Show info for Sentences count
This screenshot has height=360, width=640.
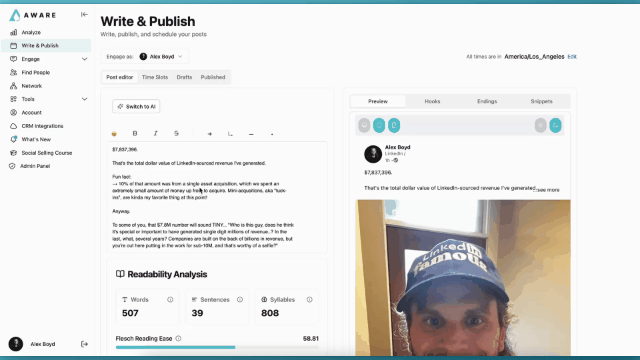pos(240,300)
